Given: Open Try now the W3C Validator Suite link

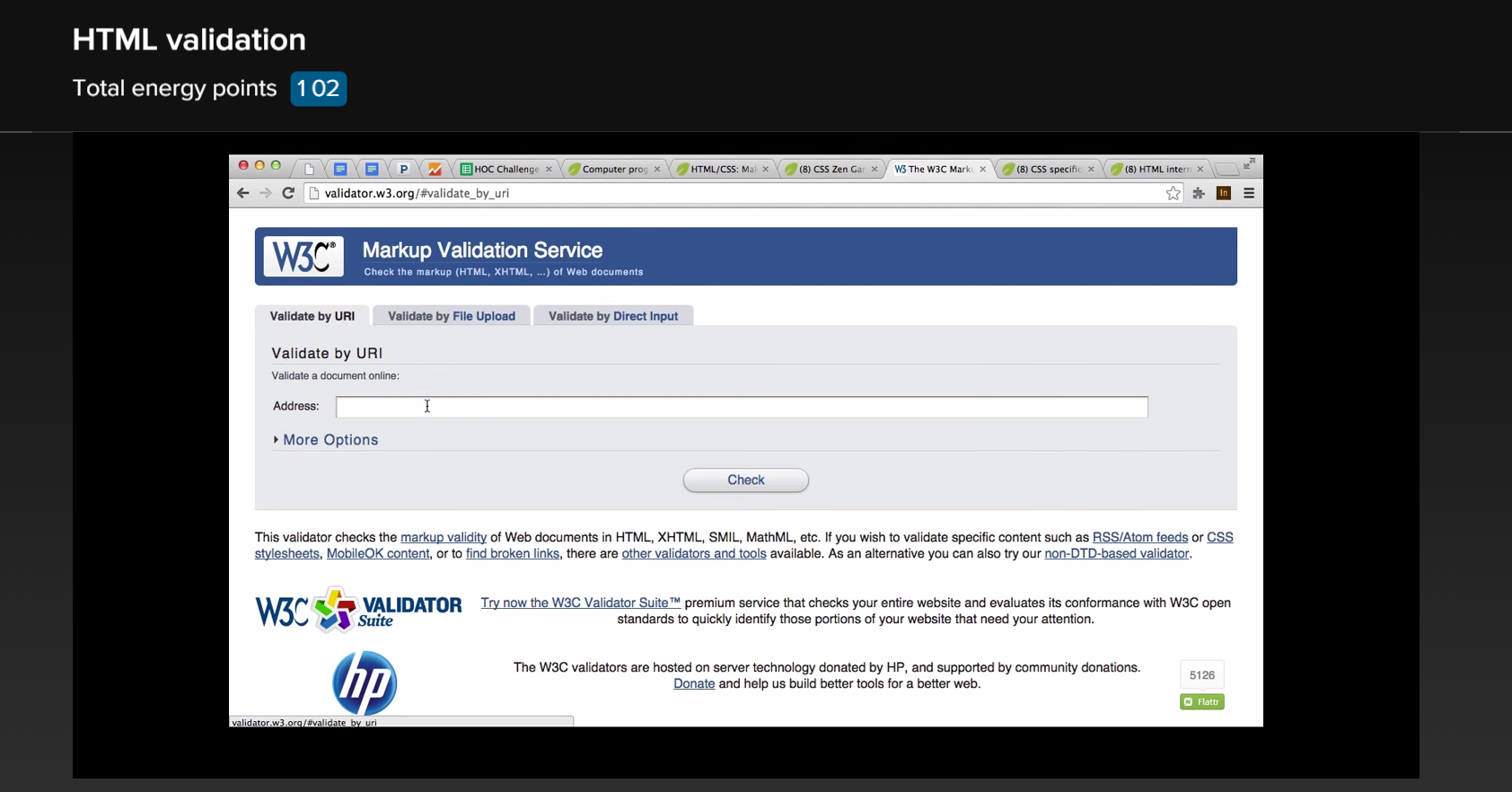Looking at the screenshot, I should pos(581,603).
